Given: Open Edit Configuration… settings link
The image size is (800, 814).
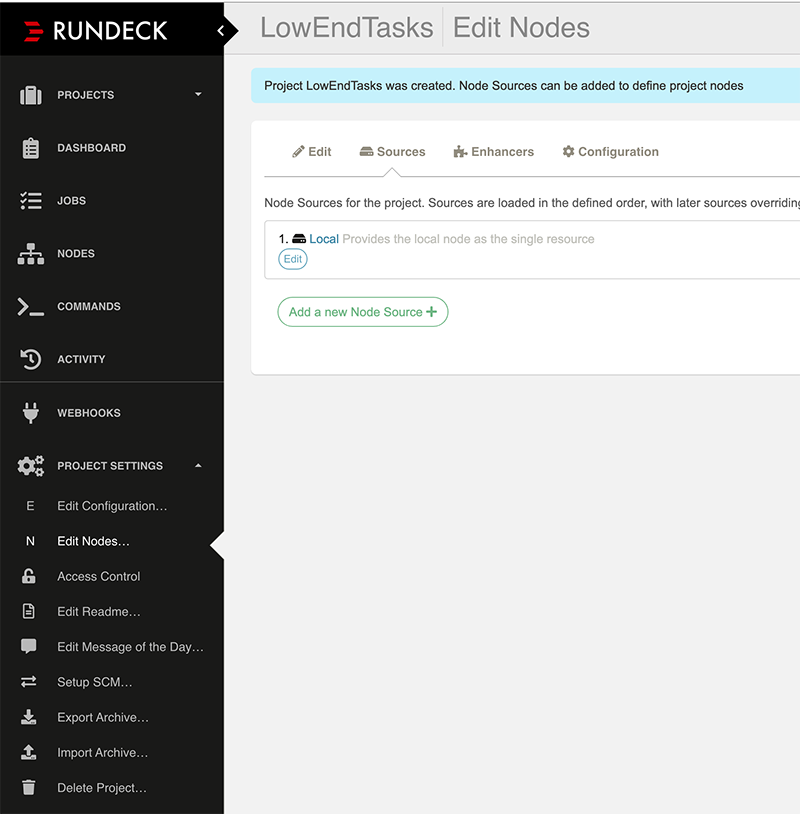Looking at the screenshot, I should pos(112,506).
